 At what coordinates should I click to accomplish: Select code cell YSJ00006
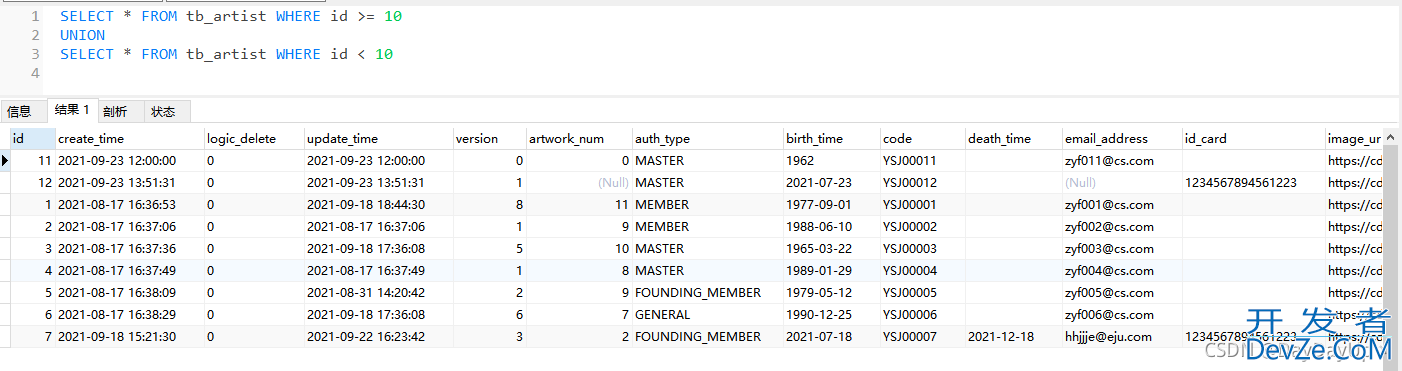point(922,314)
